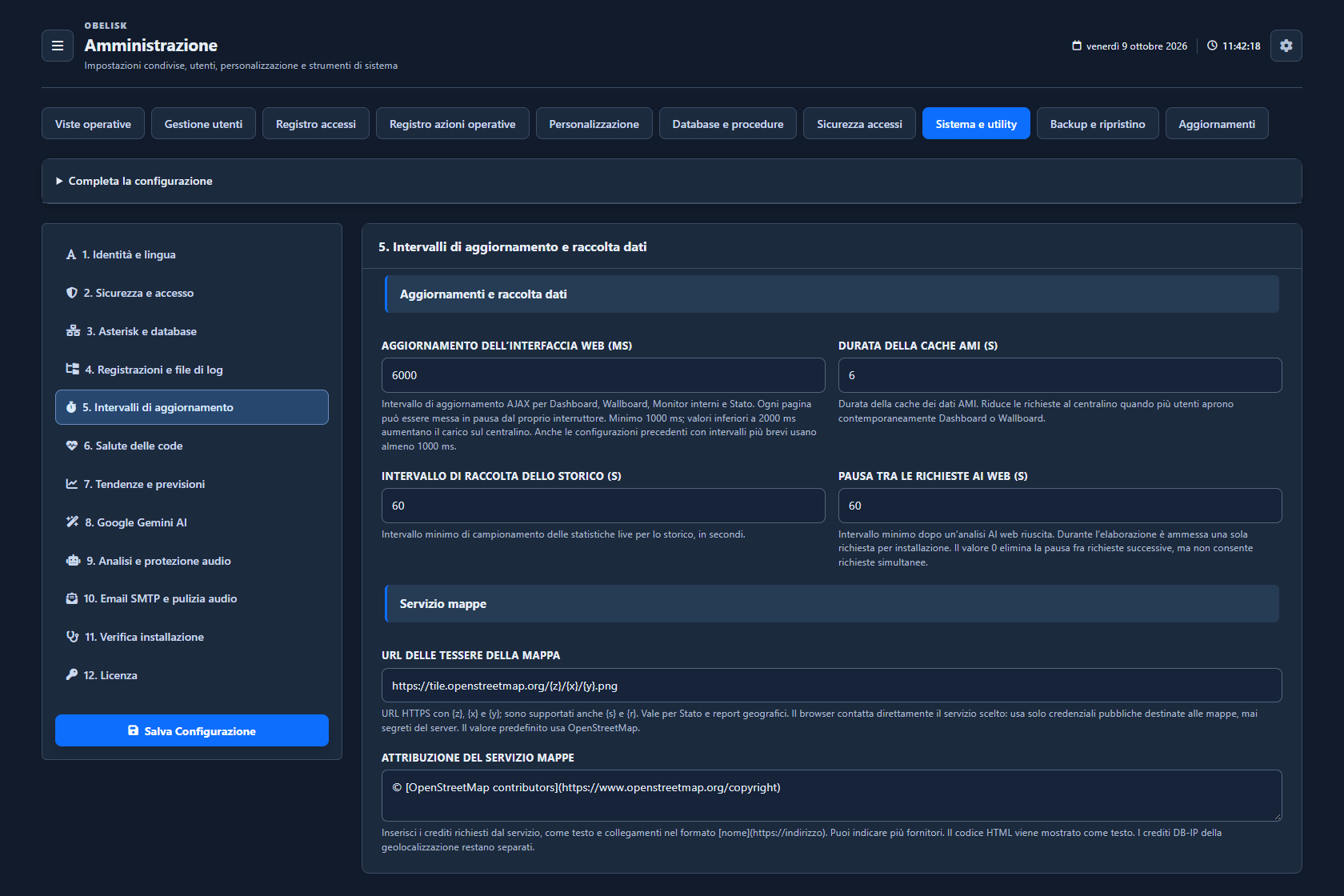Screen dimensions: 1344x896
Task: Click the settings gear icon
Action: tap(1286, 46)
